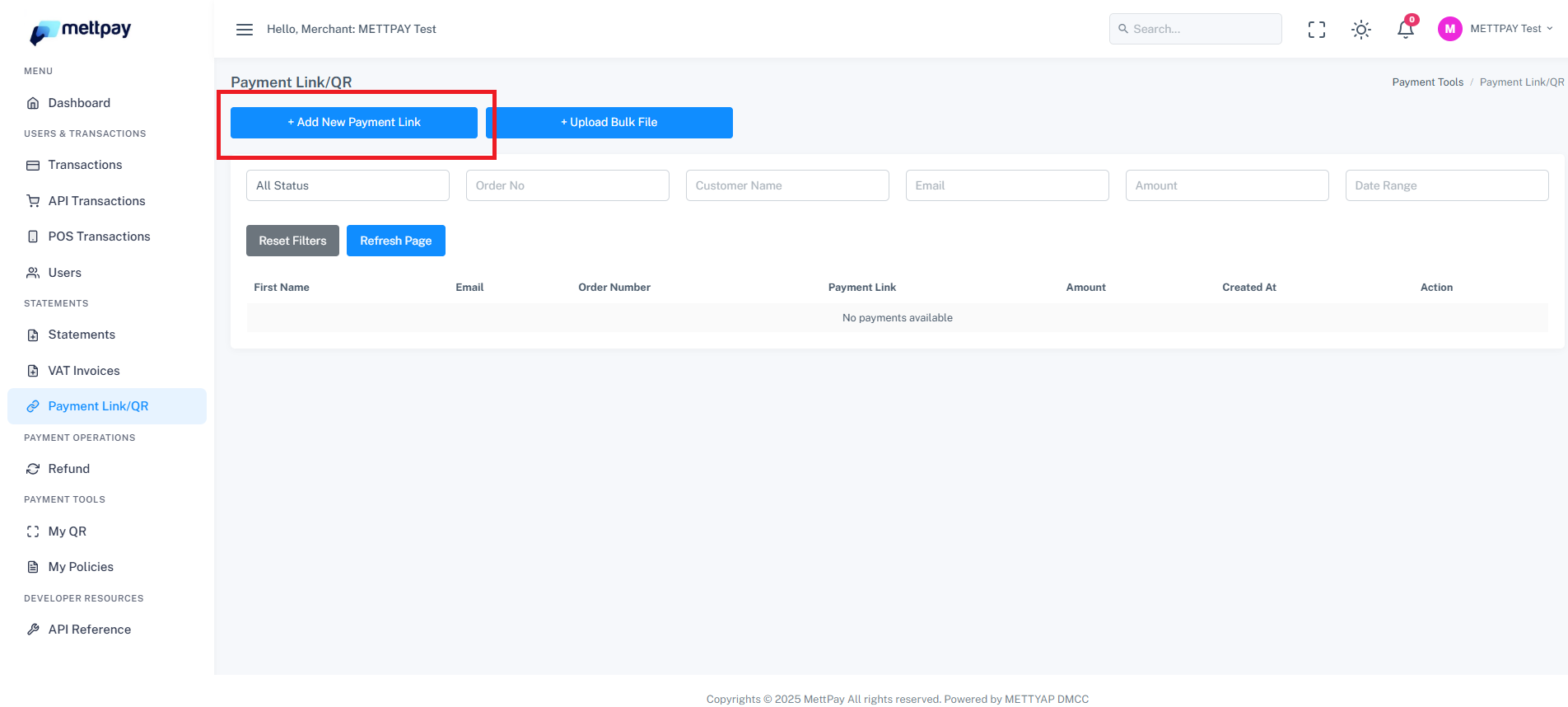Screen dimensions: 1568x707
Task: Click the Refund arrows icon
Action: (x=33, y=469)
